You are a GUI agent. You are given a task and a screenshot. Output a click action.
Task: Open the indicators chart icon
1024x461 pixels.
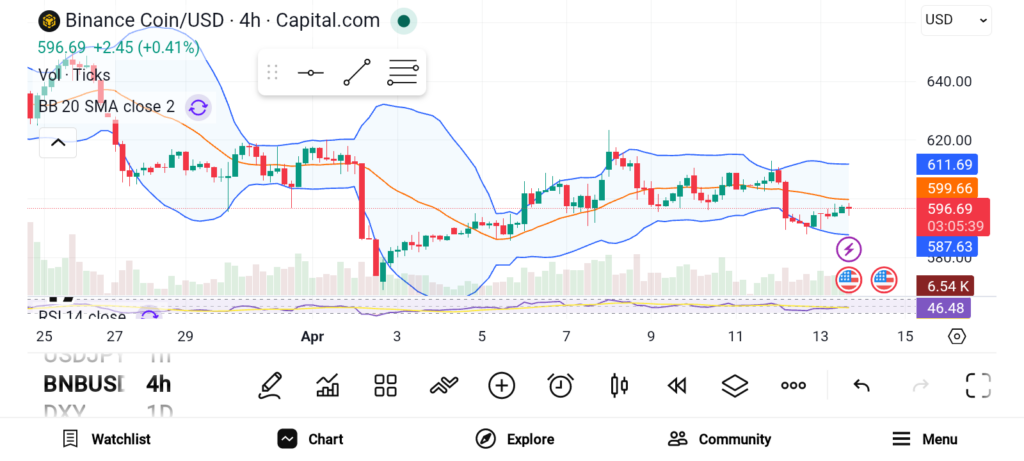[x=327, y=386]
